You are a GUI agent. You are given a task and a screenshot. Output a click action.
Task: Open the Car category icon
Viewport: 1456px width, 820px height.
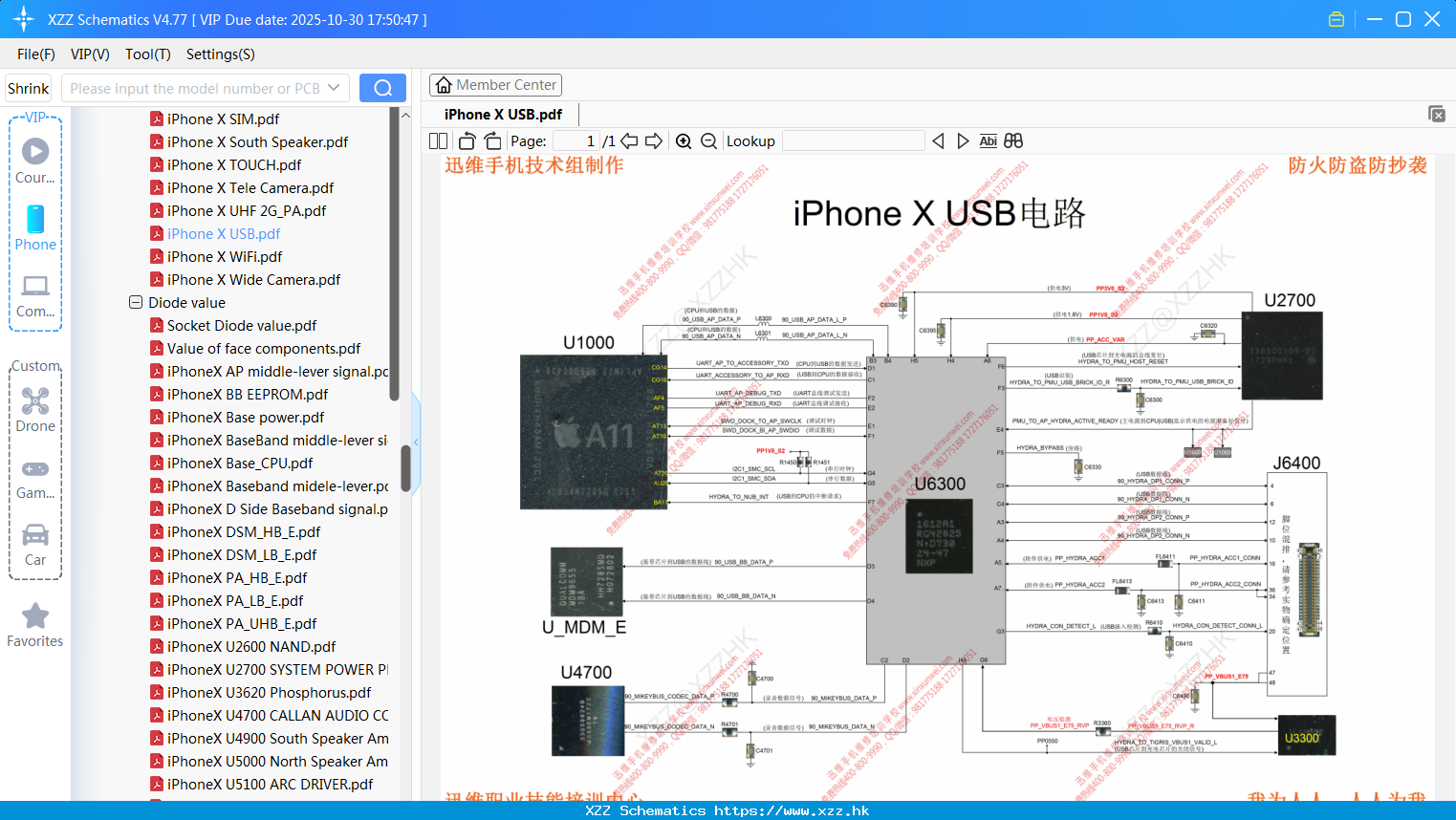[x=35, y=545]
